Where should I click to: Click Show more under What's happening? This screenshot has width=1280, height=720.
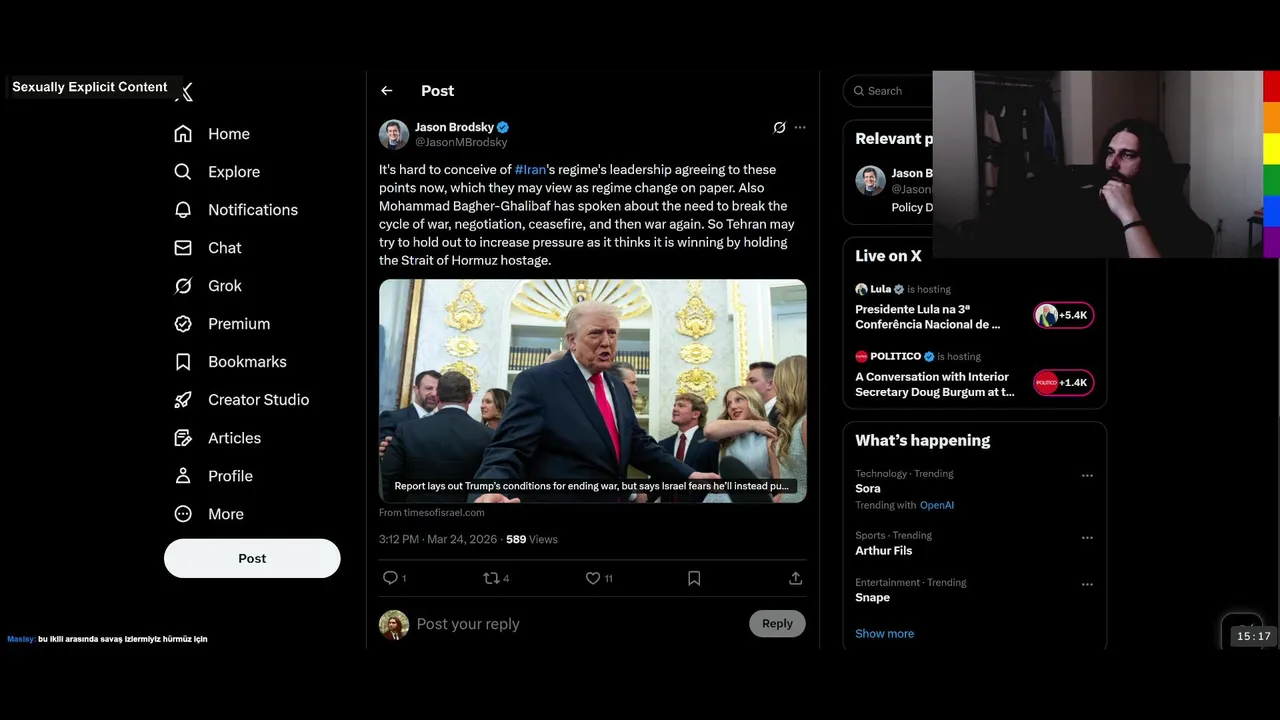[884, 633]
